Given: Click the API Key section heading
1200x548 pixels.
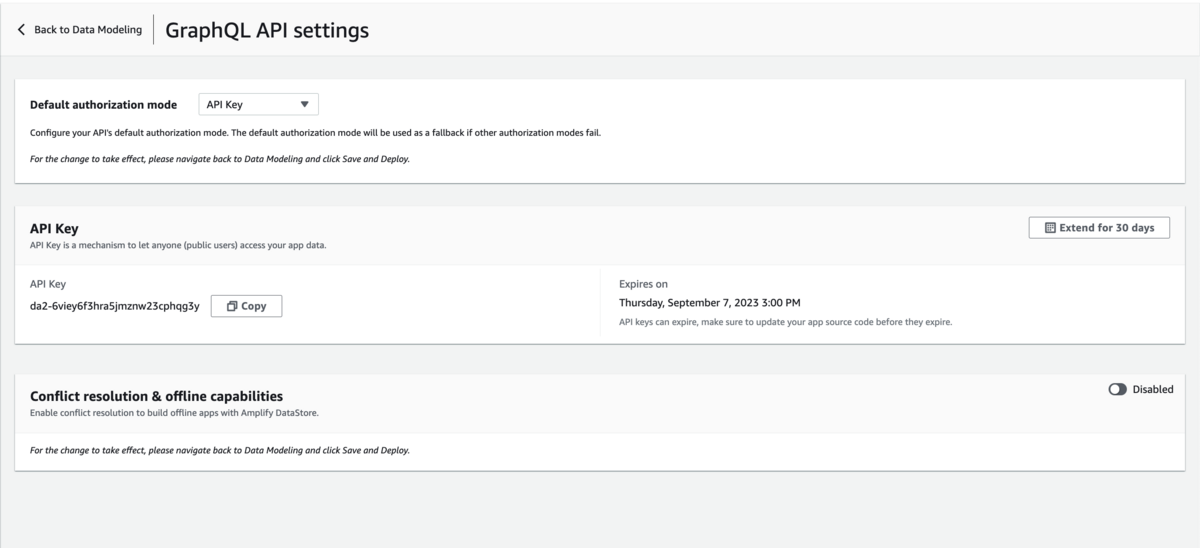Looking at the screenshot, I should [x=55, y=229].
